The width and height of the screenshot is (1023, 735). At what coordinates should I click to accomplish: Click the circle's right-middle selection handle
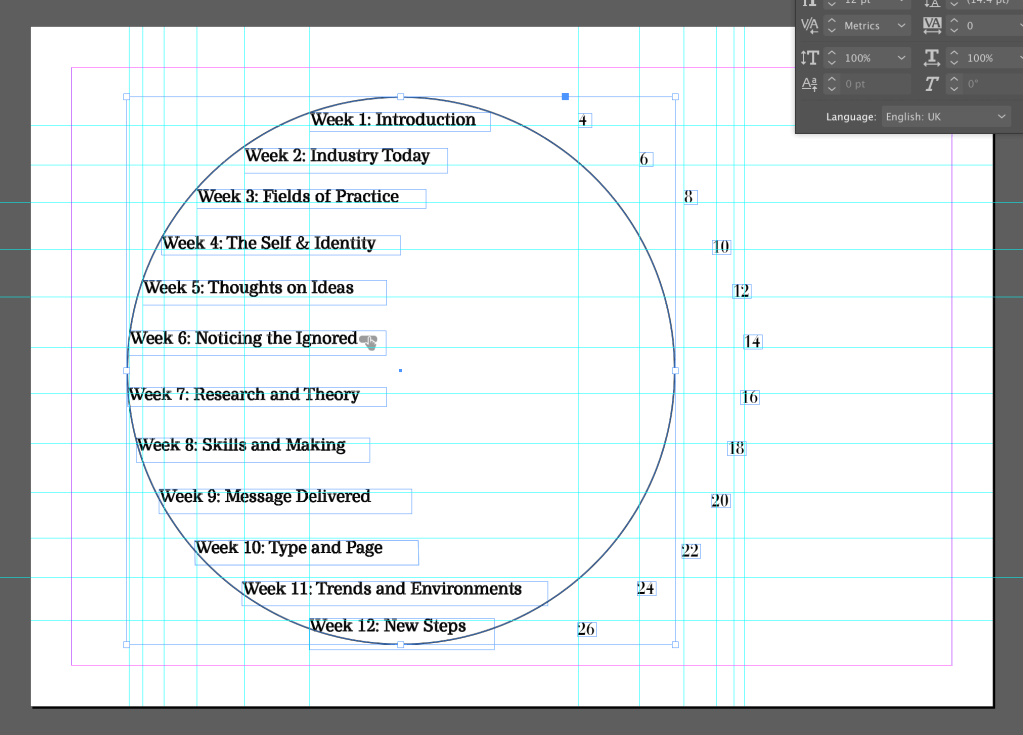675,371
